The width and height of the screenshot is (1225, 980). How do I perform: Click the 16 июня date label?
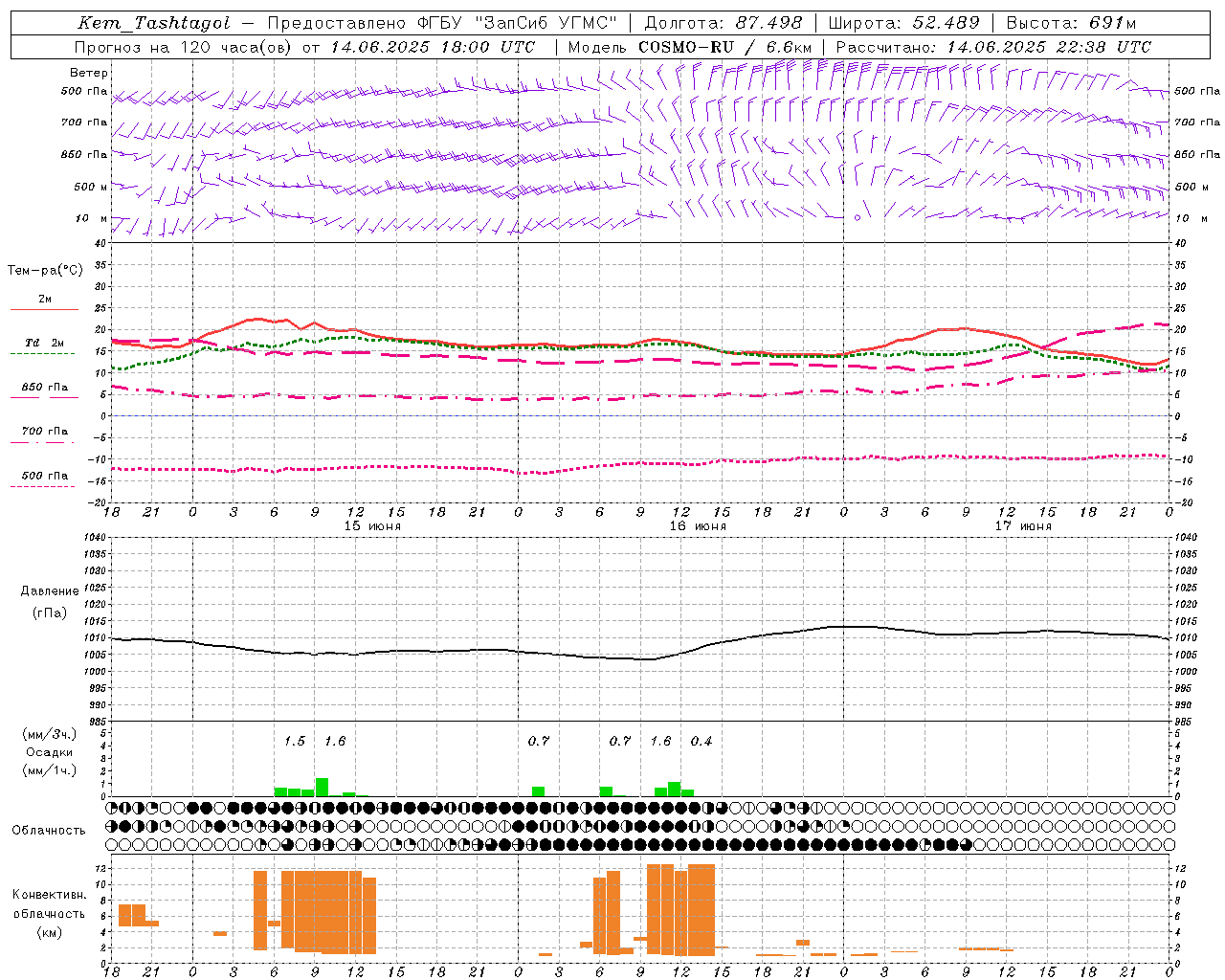point(698,525)
